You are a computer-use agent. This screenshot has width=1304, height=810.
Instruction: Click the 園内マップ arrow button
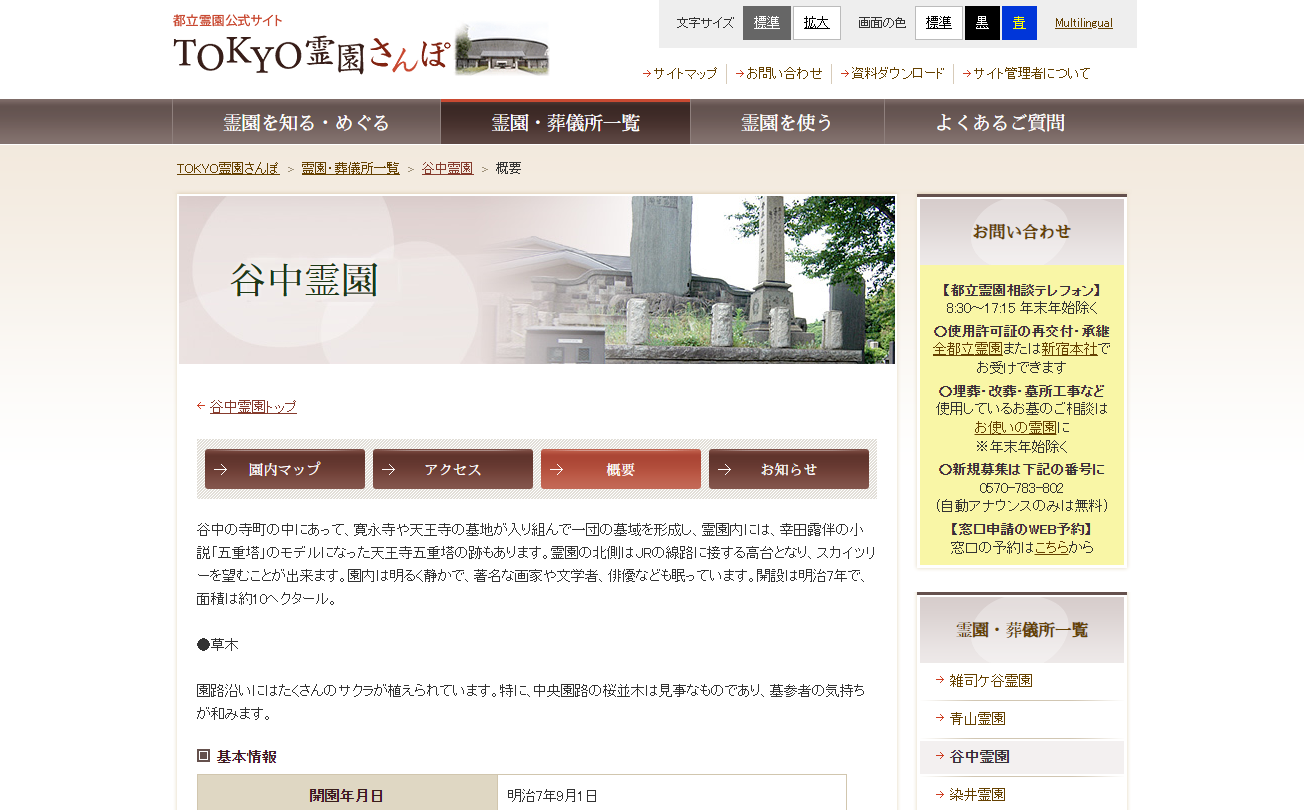coord(284,469)
